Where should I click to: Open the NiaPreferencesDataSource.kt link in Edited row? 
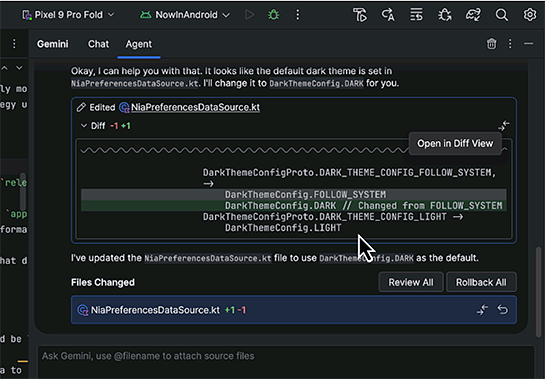click(195, 107)
